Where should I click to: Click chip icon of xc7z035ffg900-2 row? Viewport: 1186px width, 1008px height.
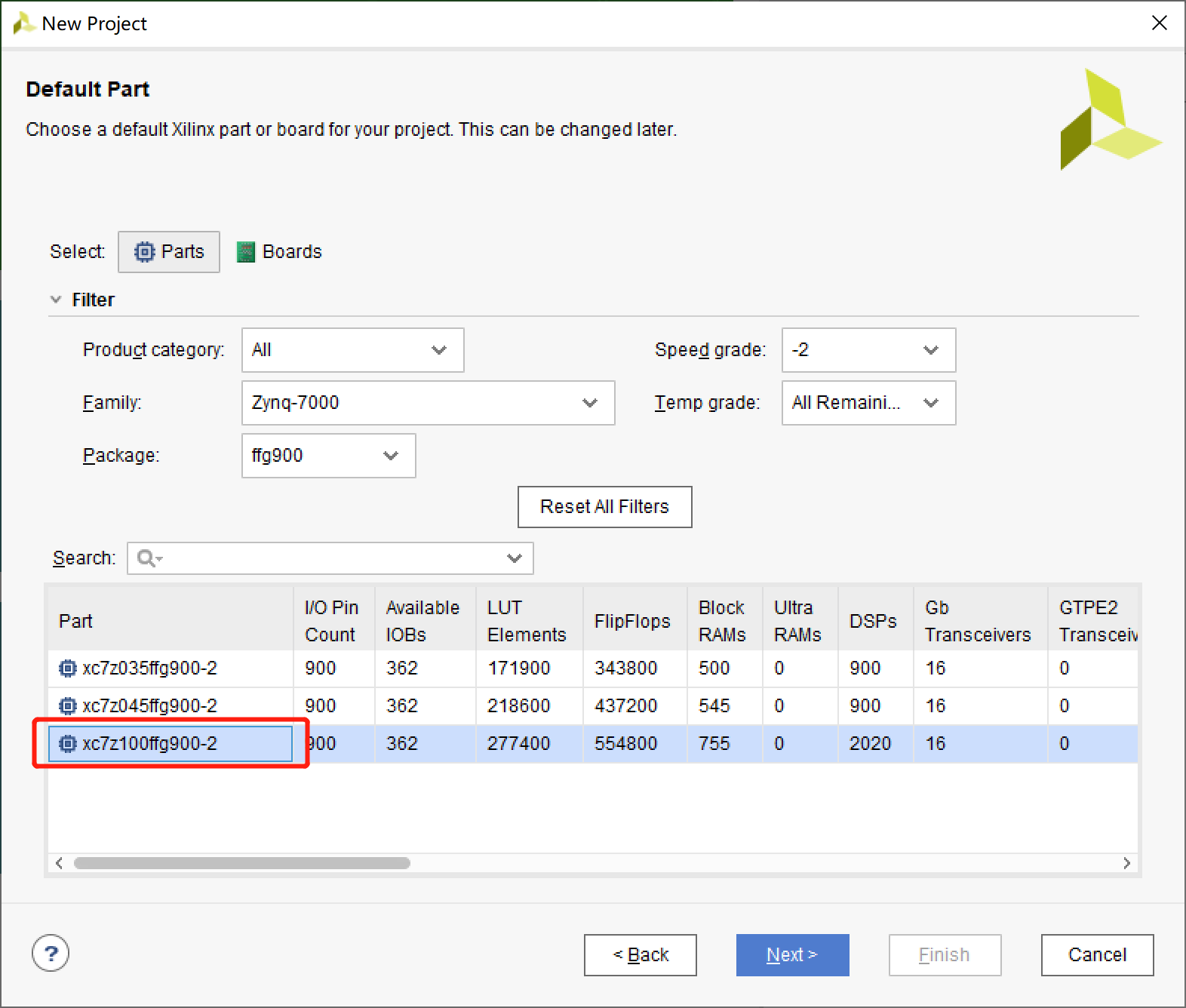point(68,668)
